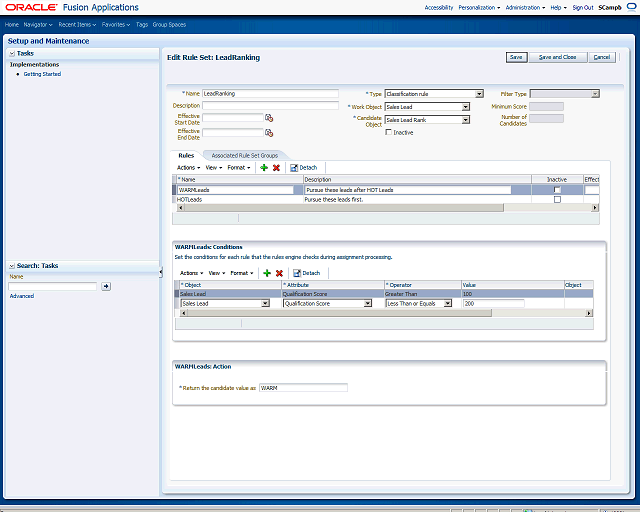Select the Greater Than condition row
Viewport: 640px width, 512px height.
(x=384, y=294)
